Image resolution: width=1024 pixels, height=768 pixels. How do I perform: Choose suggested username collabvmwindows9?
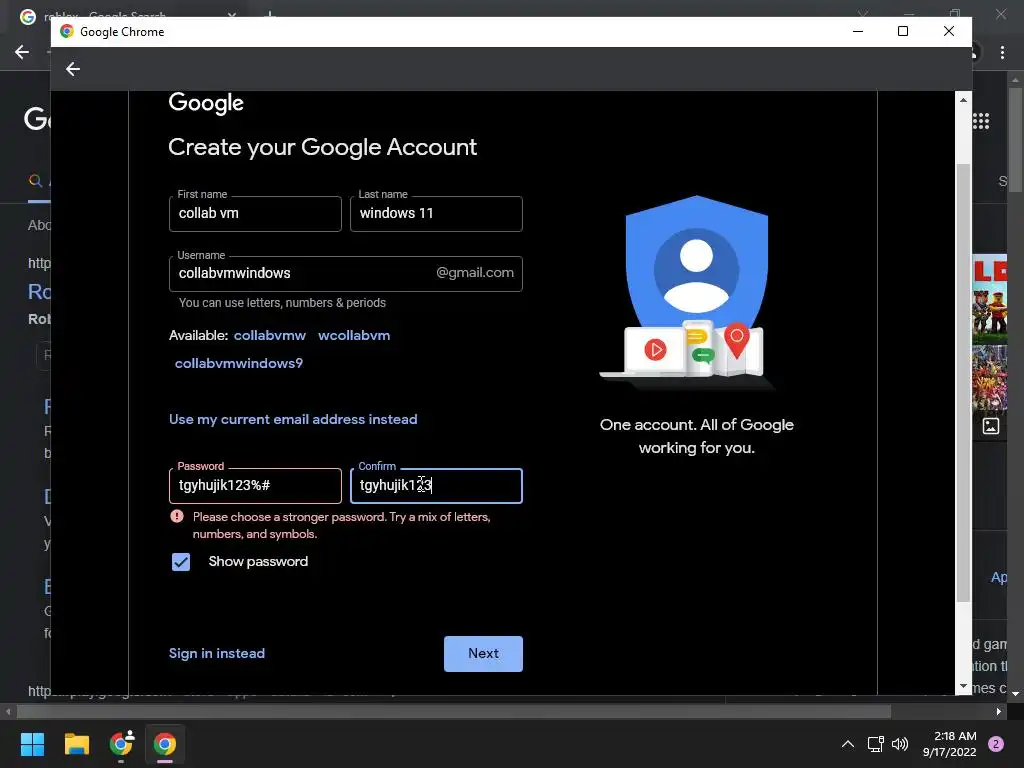pyautogui.click(x=239, y=363)
